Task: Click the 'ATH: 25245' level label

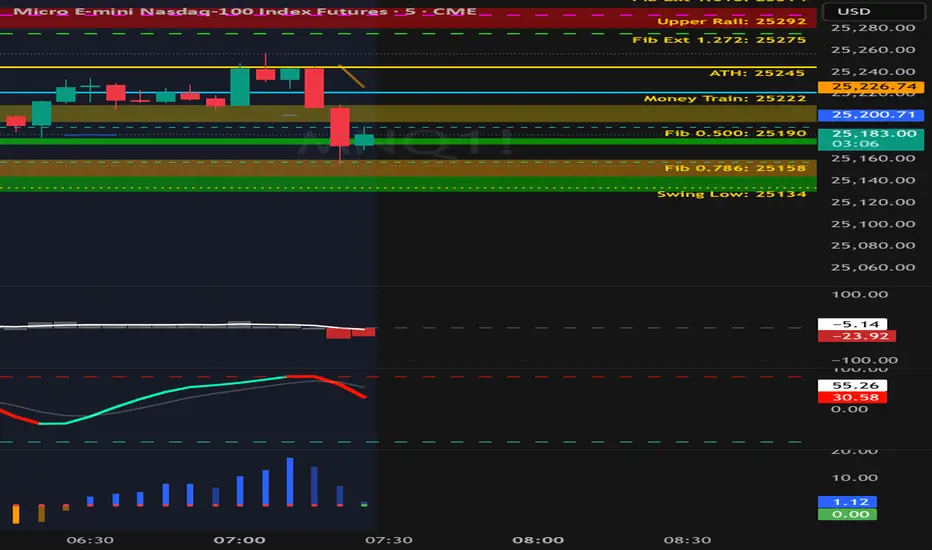Action: point(757,73)
